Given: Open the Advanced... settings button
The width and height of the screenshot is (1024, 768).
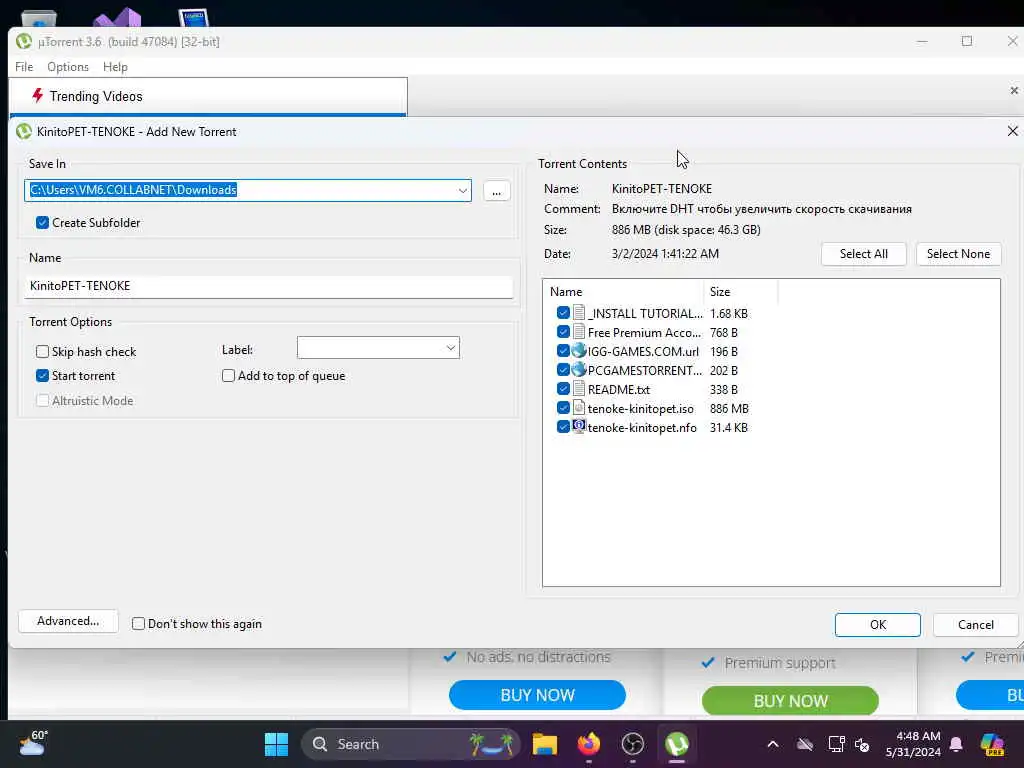Looking at the screenshot, I should pyautogui.click(x=68, y=621).
